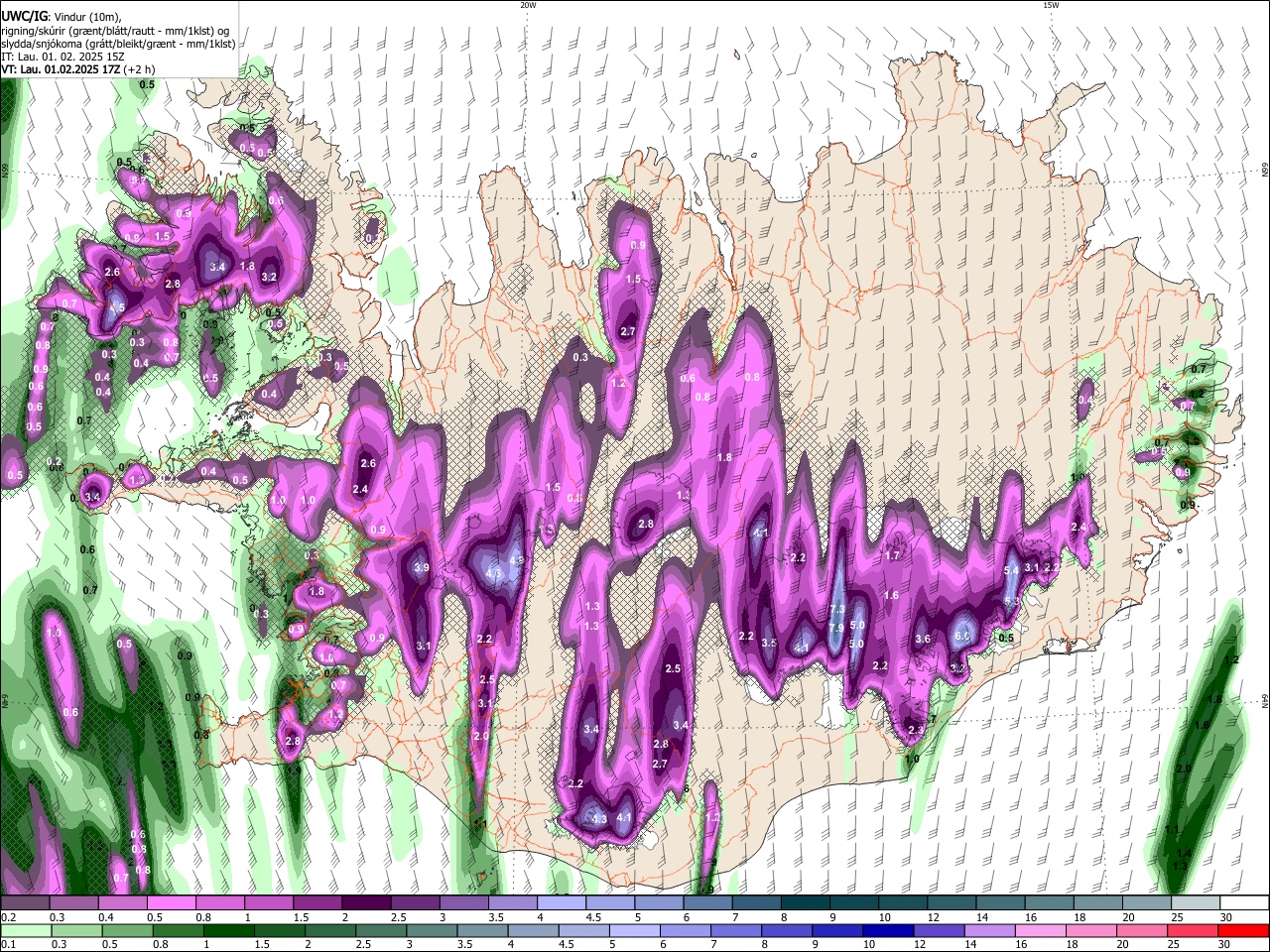
Task: Select the dull mauve swatch labeled 0.2
Action: pos(25,903)
